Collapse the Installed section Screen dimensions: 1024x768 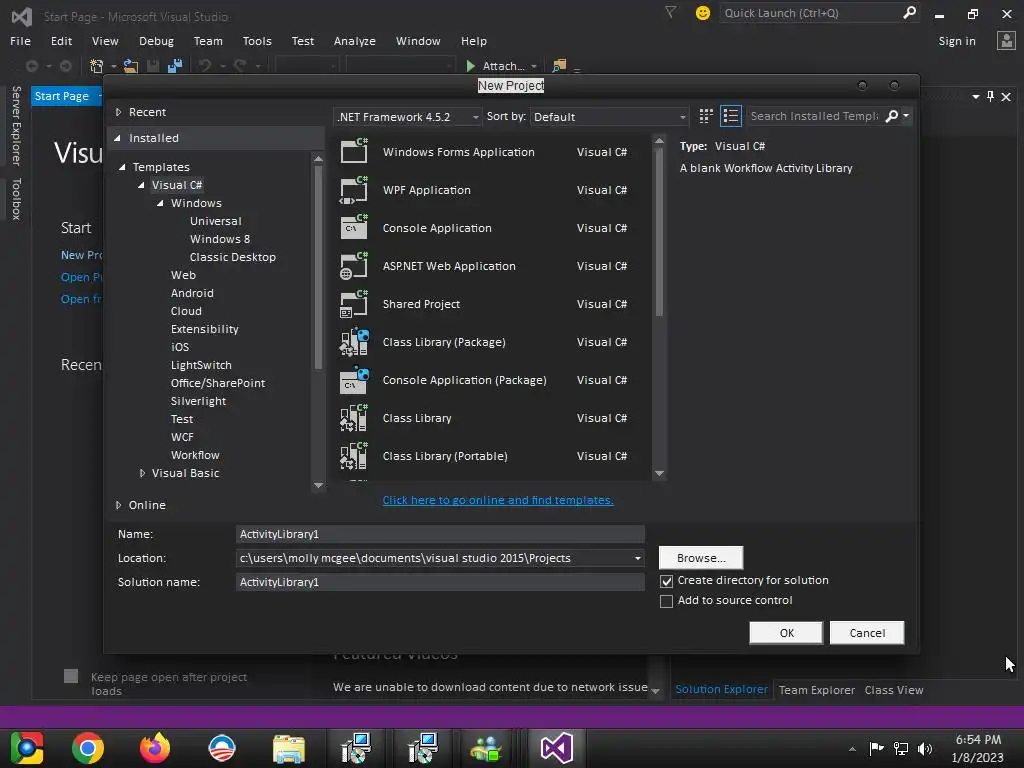pos(118,138)
